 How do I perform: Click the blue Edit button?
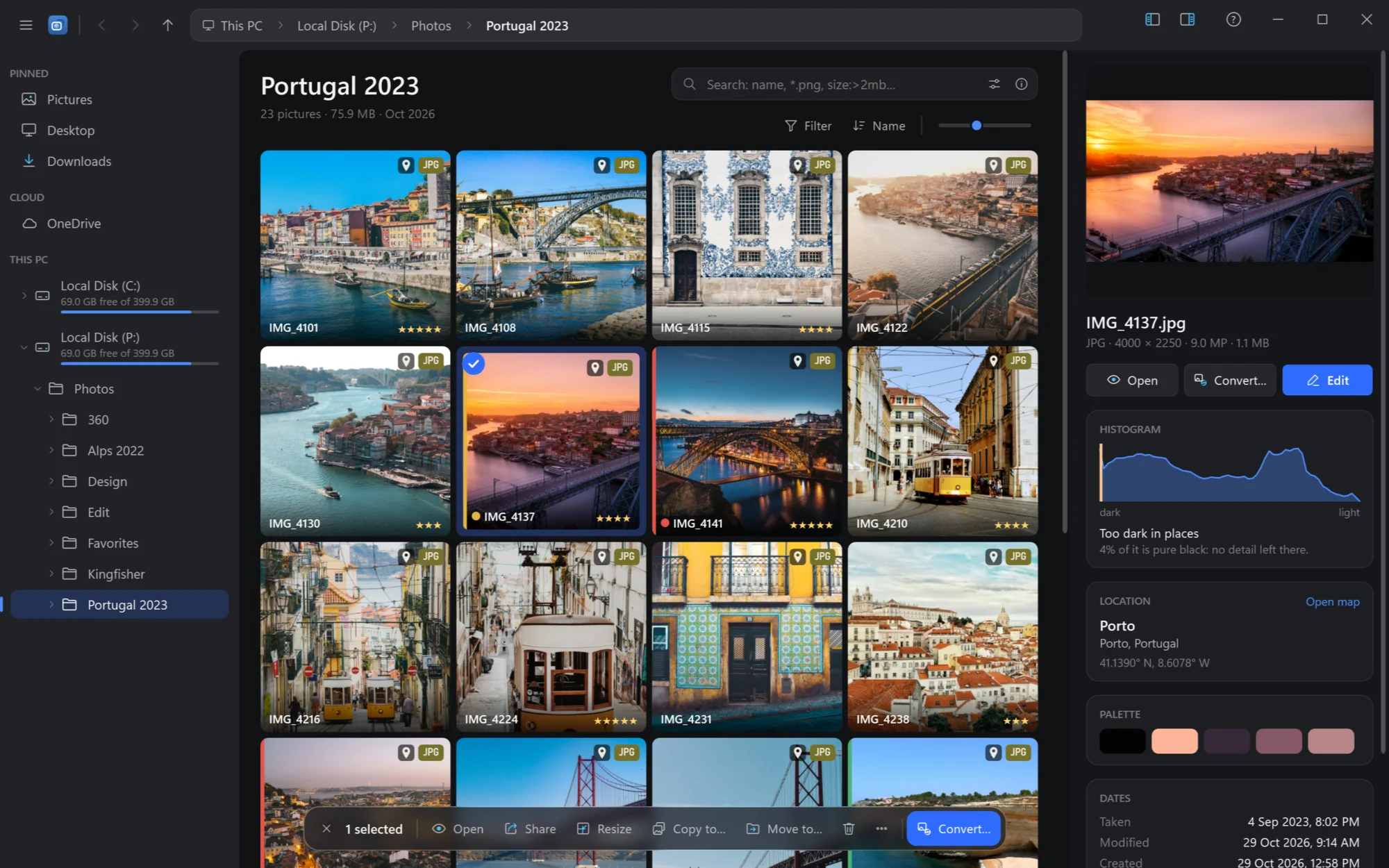[1327, 380]
